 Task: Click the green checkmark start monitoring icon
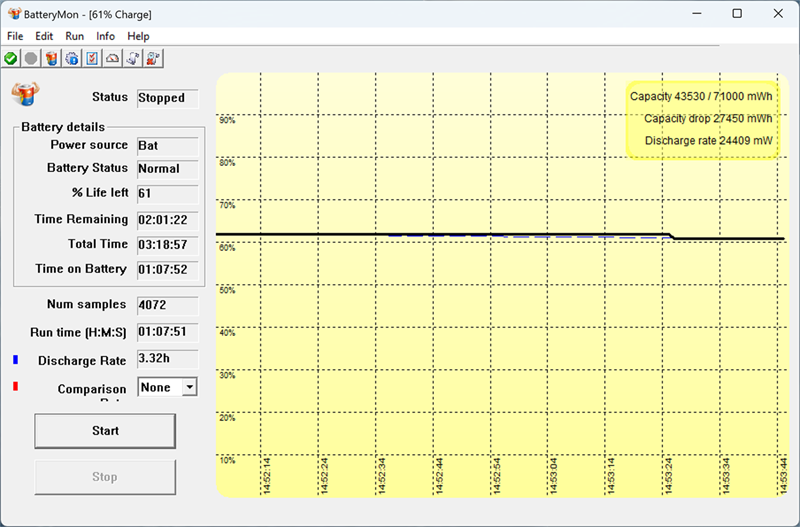[11, 59]
